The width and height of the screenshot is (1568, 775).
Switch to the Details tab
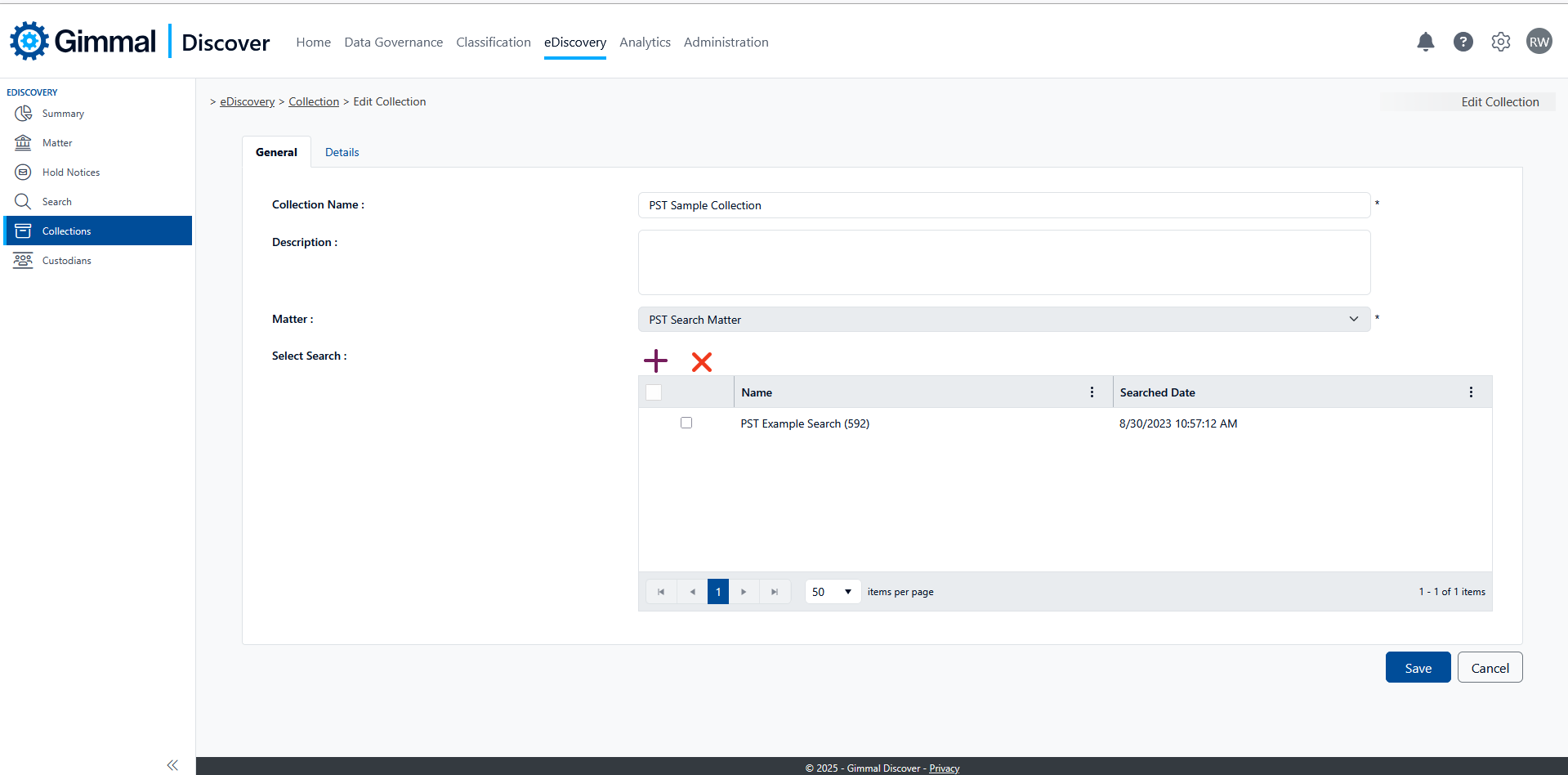(342, 152)
